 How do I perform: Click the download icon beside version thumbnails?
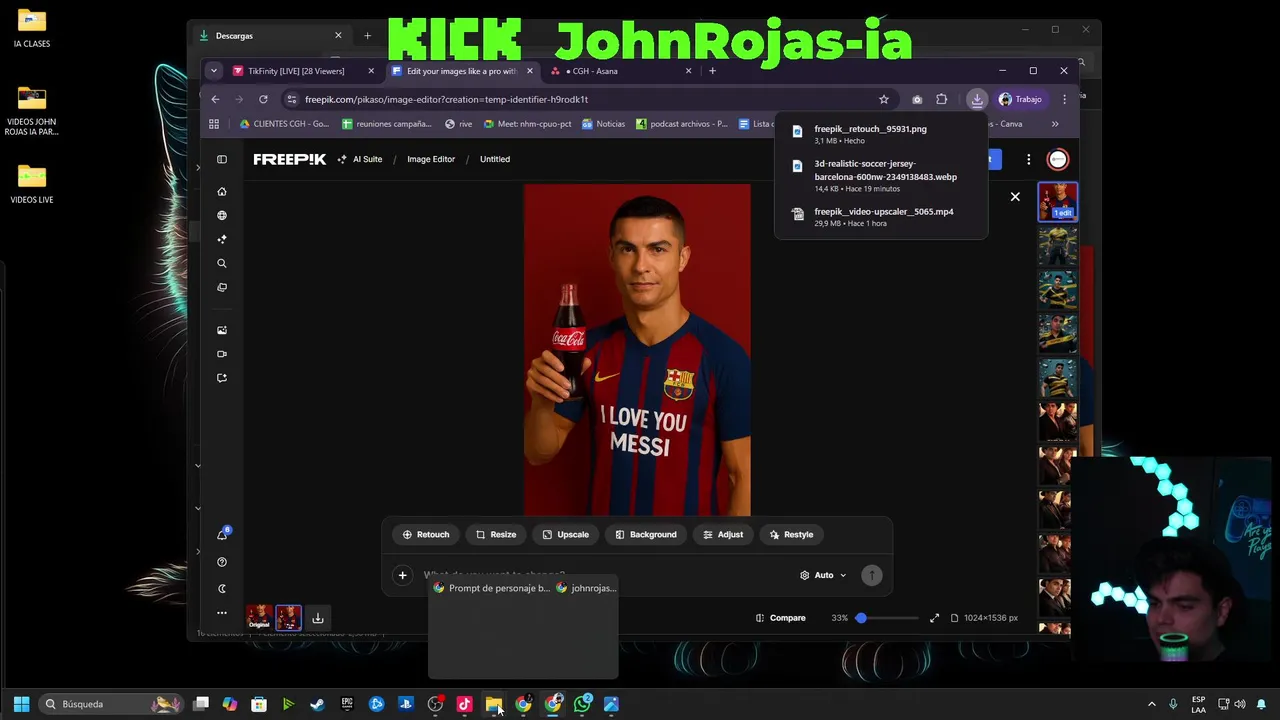click(x=317, y=618)
